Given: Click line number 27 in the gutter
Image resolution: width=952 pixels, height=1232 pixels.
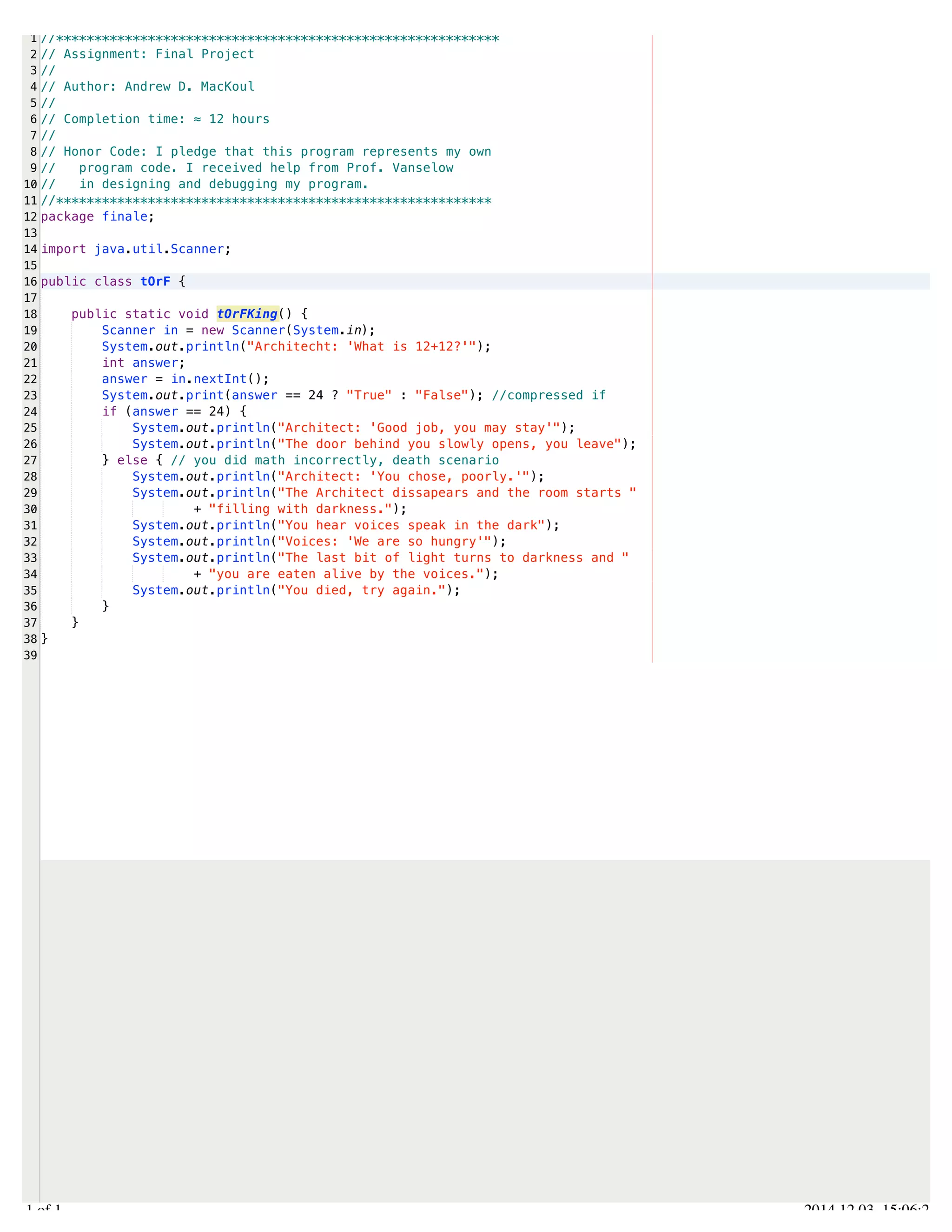Looking at the screenshot, I should 31,460.
